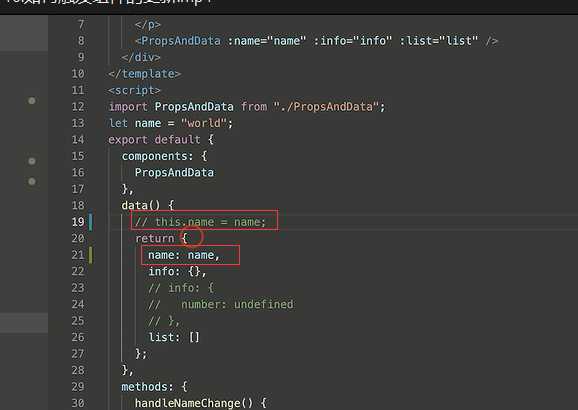Click the gutter dot beside line 12

pos(32,101)
